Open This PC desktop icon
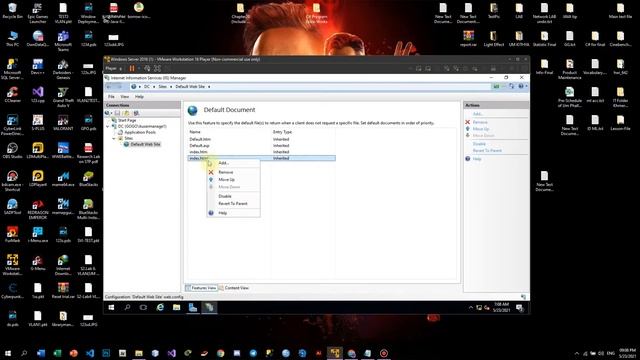 click(12, 39)
